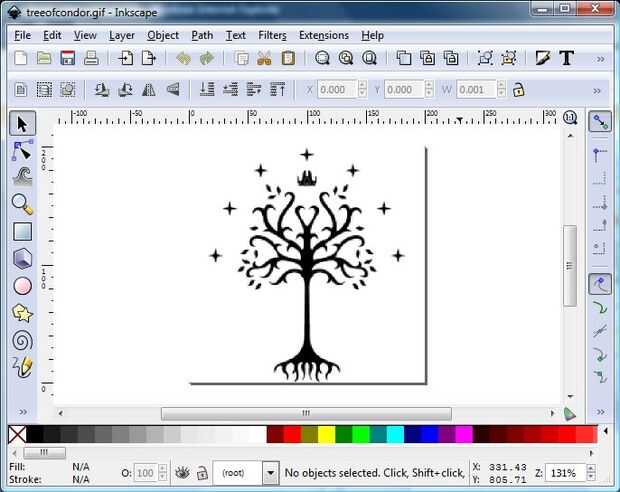Select the Node edit tool
The height and width of the screenshot is (492, 620).
pyautogui.click(x=22, y=149)
